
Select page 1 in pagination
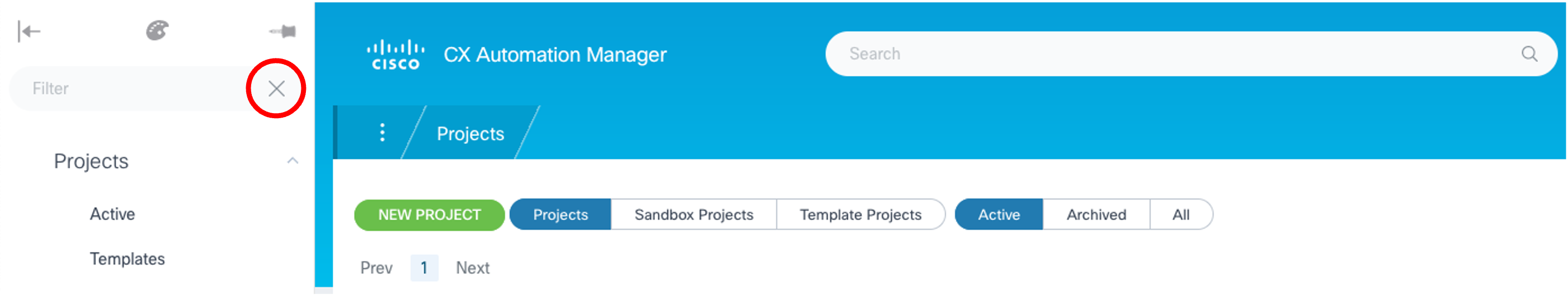pos(424,268)
